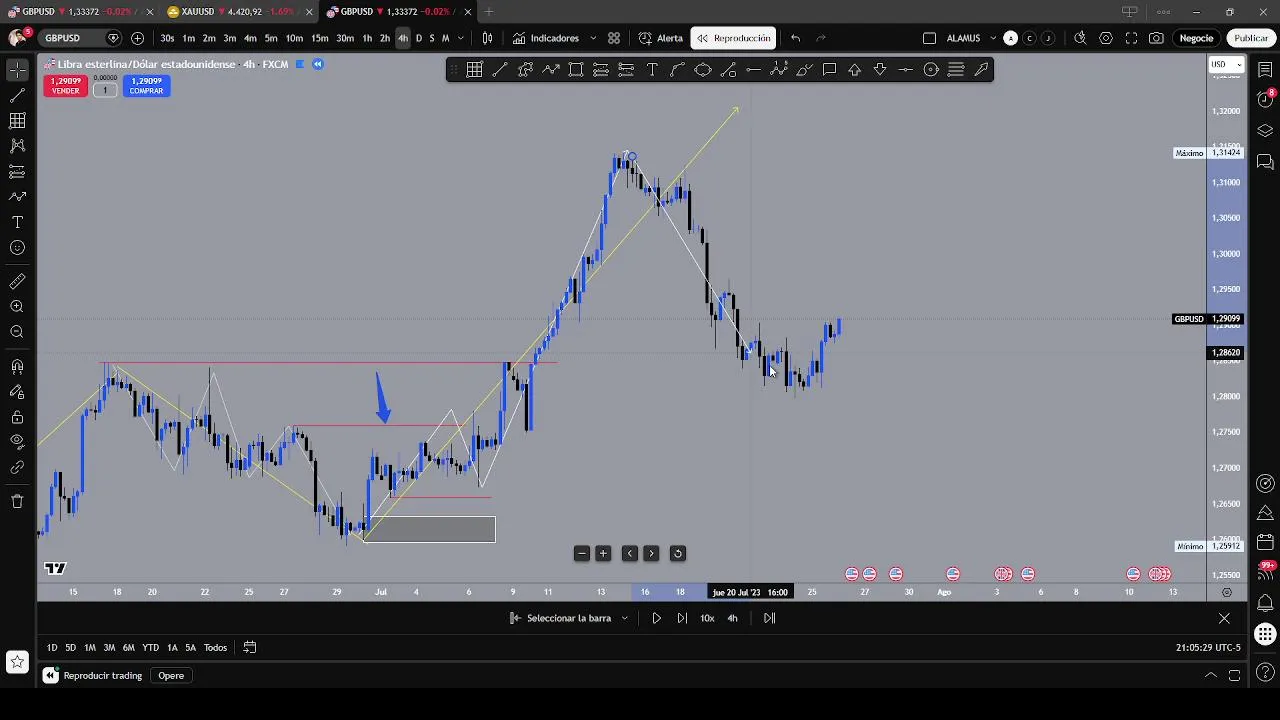The width and height of the screenshot is (1280, 720).
Task: Select the grid tool in floating drawing toolbar
Action: point(474,70)
